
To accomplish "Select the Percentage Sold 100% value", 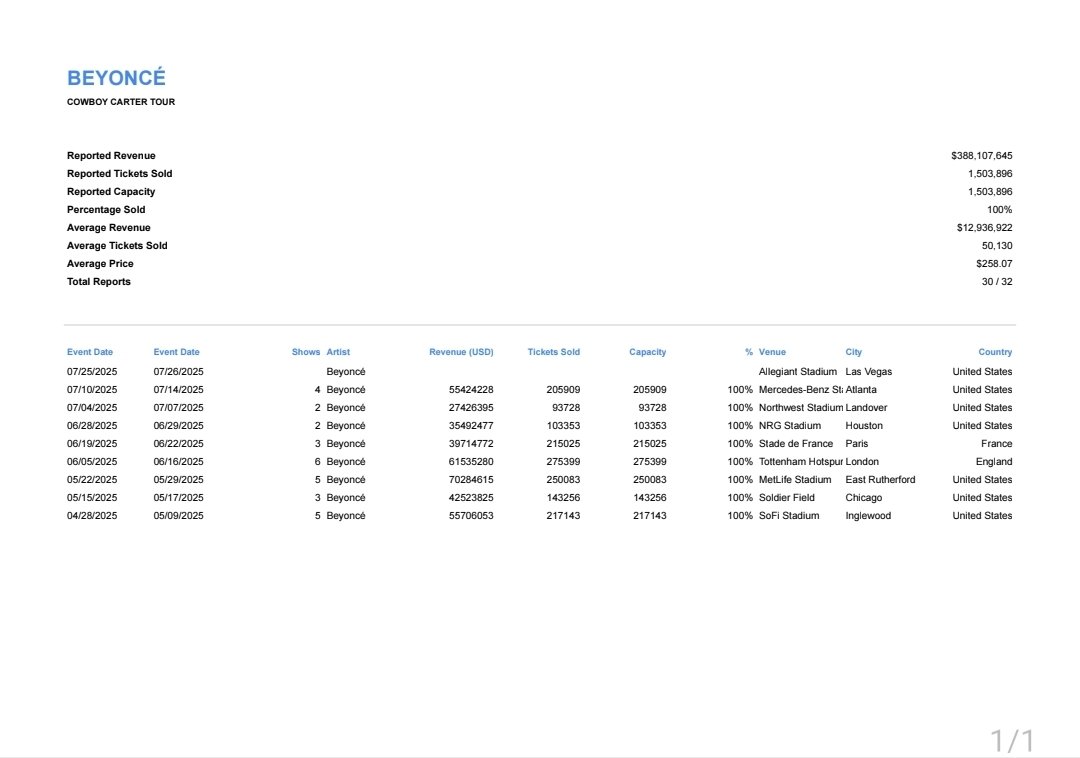I will [x=999, y=209].
